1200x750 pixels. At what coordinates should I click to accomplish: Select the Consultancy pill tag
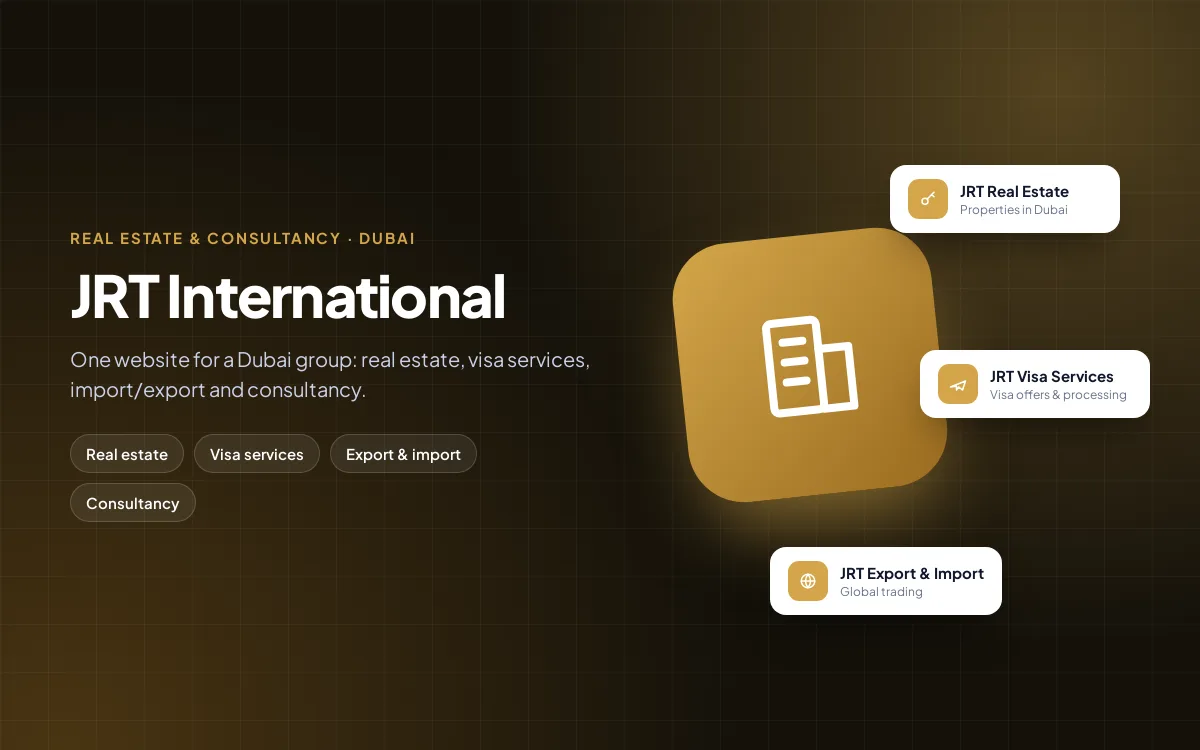[x=133, y=503]
